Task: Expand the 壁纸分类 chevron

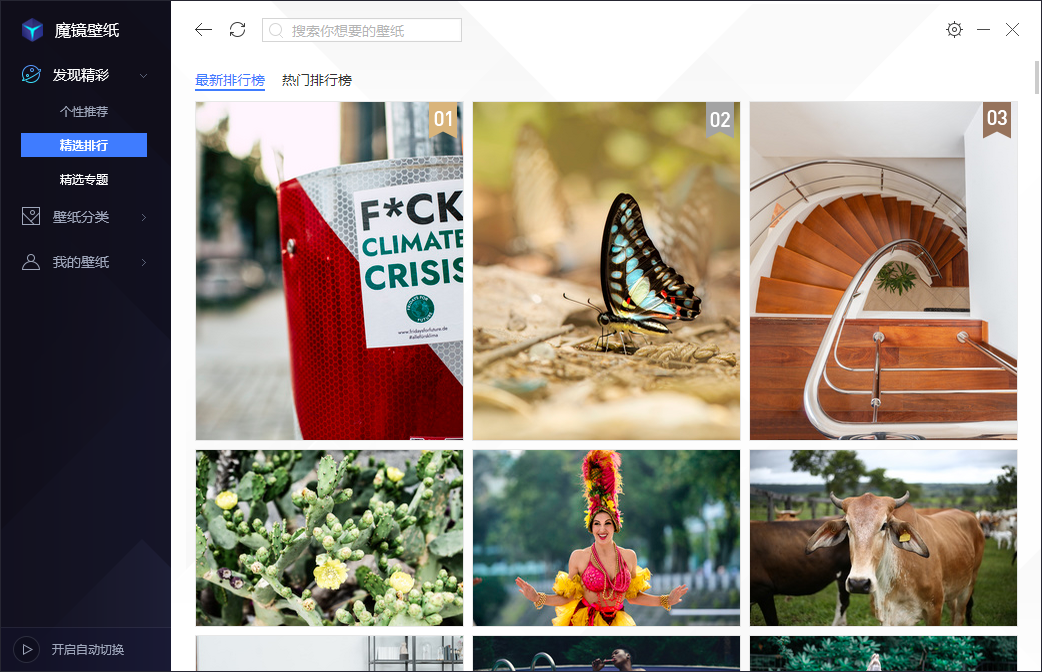Action: point(144,217)
